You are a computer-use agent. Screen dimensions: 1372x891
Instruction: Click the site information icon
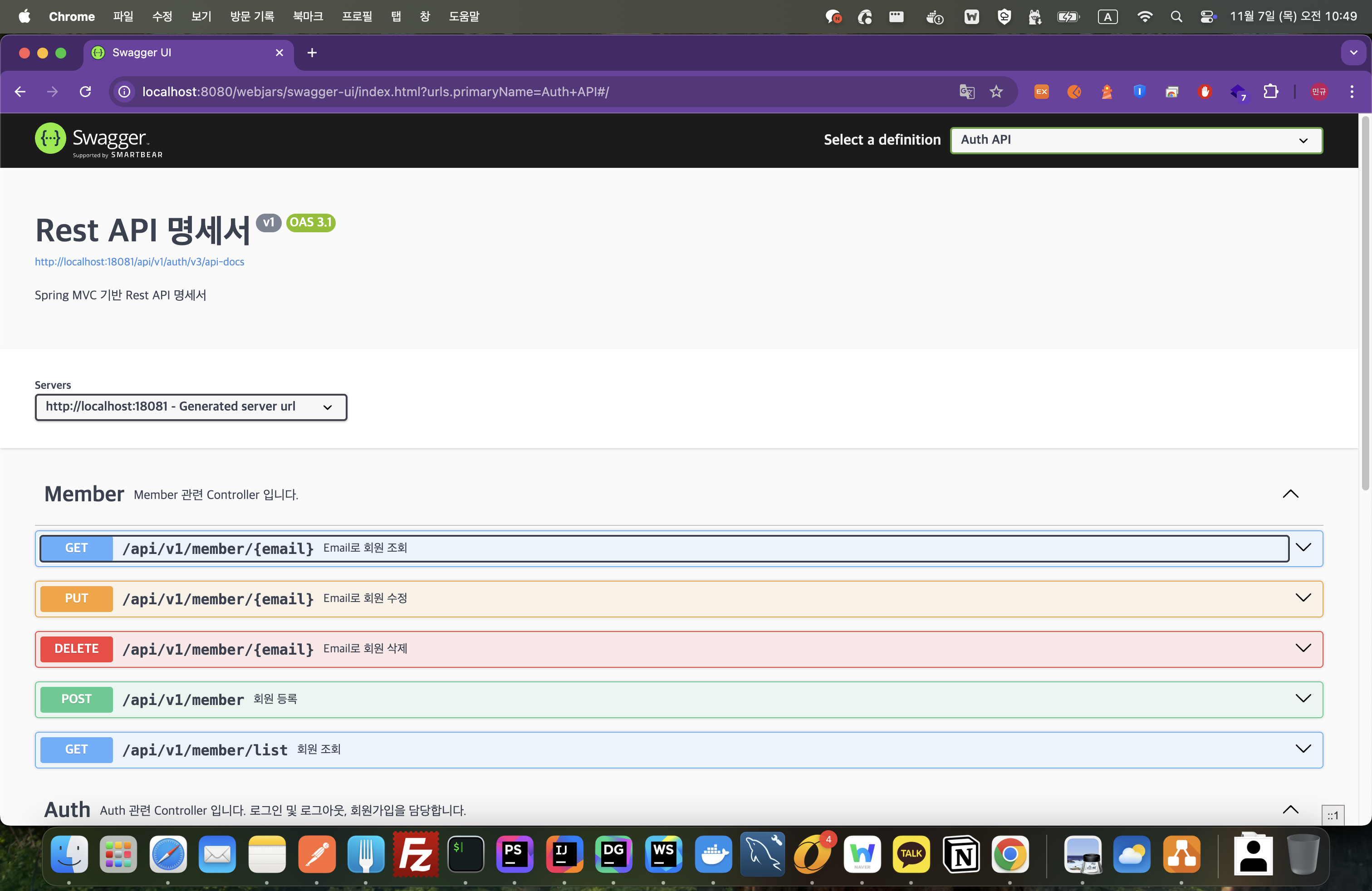[124, 92]
